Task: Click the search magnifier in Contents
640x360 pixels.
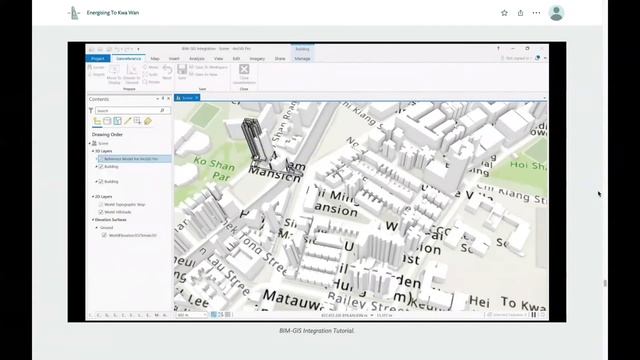Action: [162, 111]
